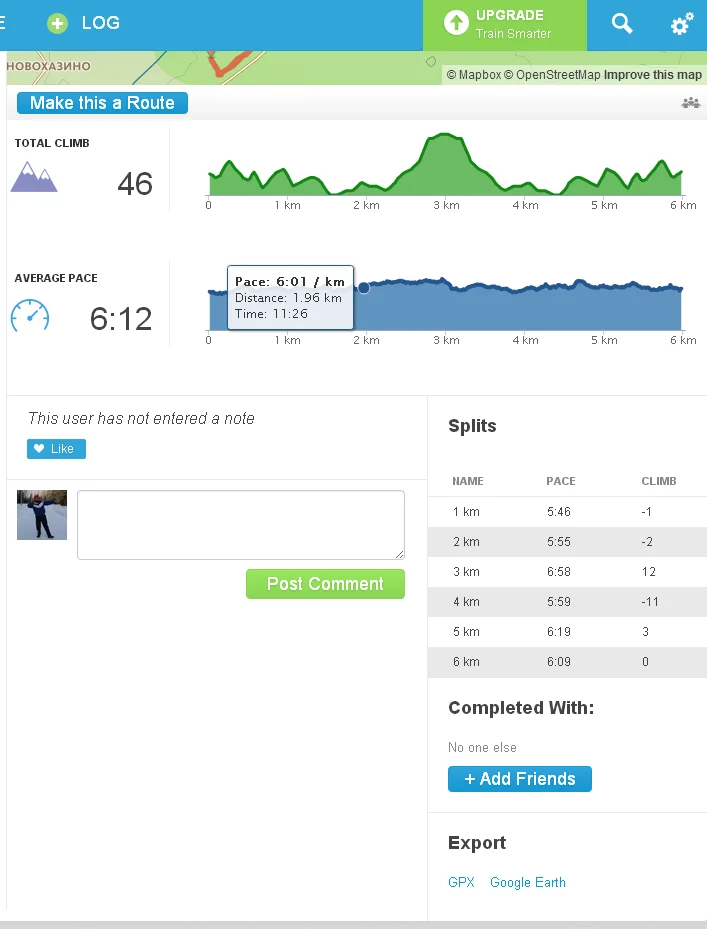Viewport: 707px width, 929px height.
Task: Click the elevation chart peak near 3 km
Action: click(x=444, y=136)
